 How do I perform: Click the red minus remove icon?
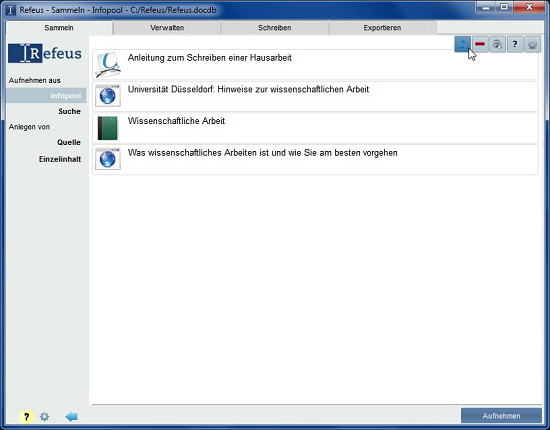[x=480, y=45]
